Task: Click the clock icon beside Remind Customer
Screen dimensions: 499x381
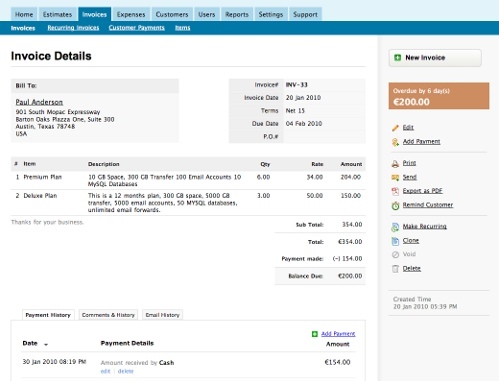Action: coord(395,206)
